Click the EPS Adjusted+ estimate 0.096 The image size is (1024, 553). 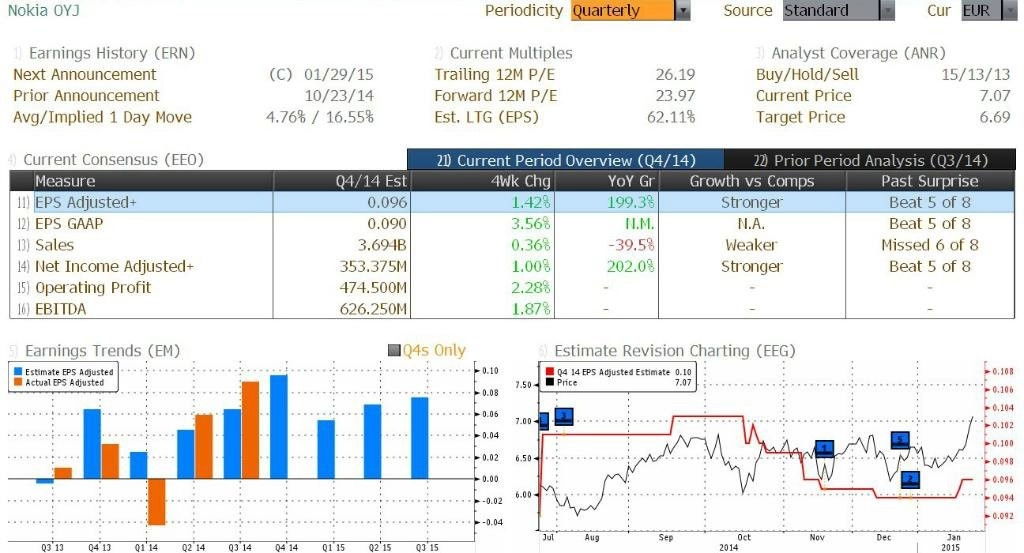pos(387,202)
